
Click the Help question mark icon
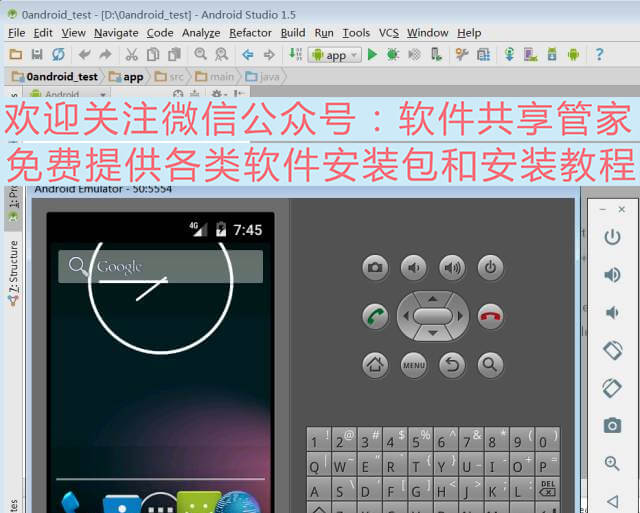coord(599,54)
